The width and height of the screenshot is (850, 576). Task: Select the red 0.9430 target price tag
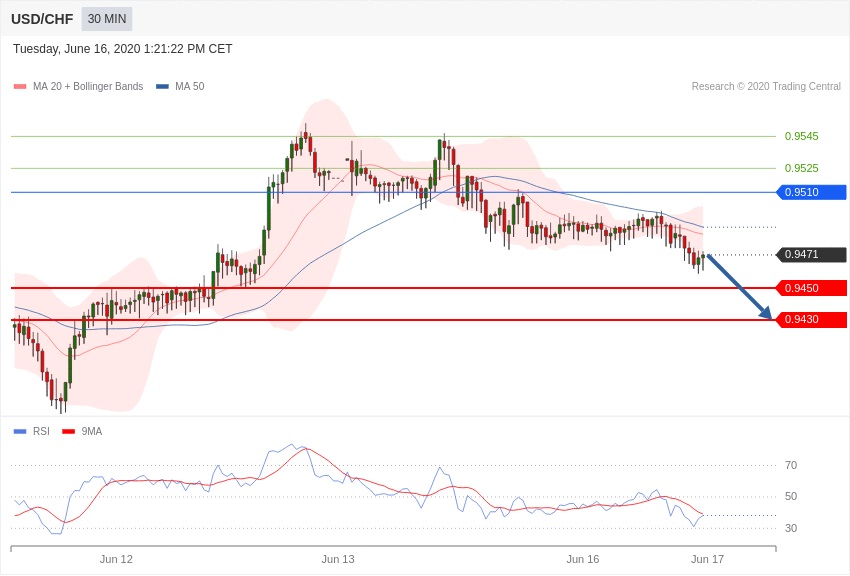point(811,320)
